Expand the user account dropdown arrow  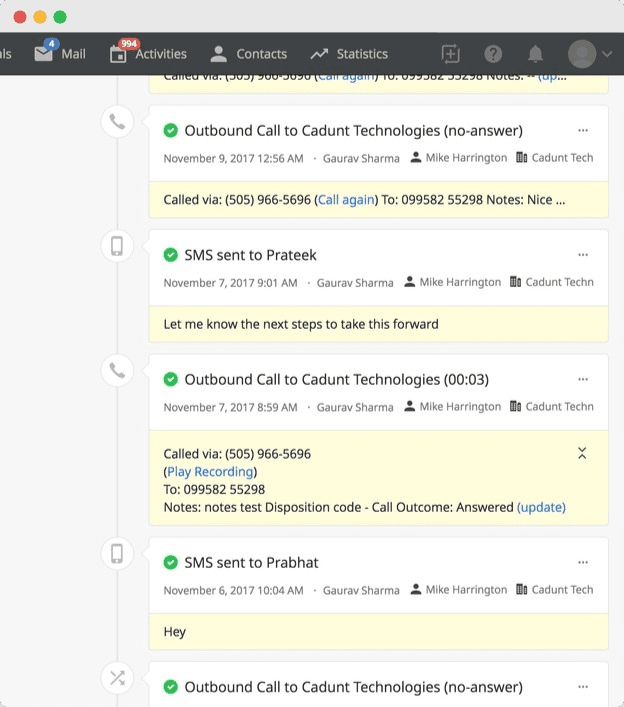tap(607, 54)
